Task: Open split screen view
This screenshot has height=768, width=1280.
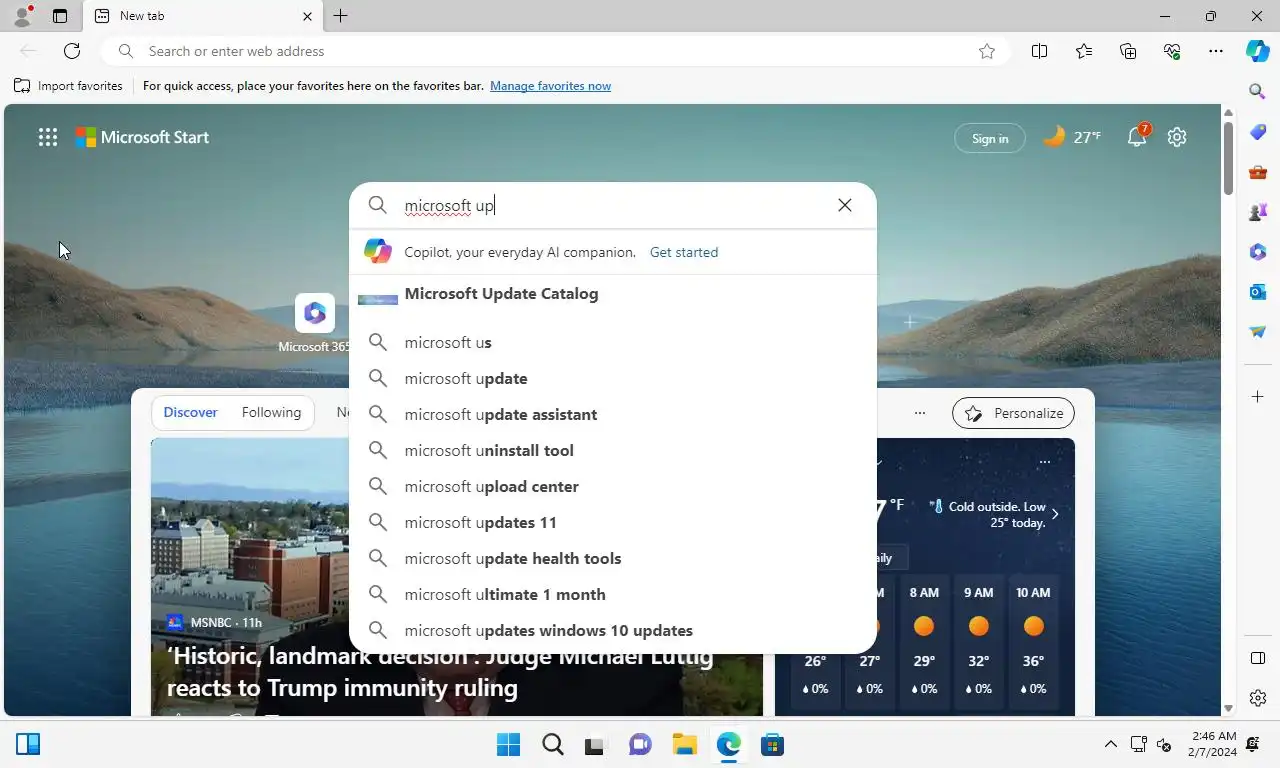Action: click(1040, 51)
